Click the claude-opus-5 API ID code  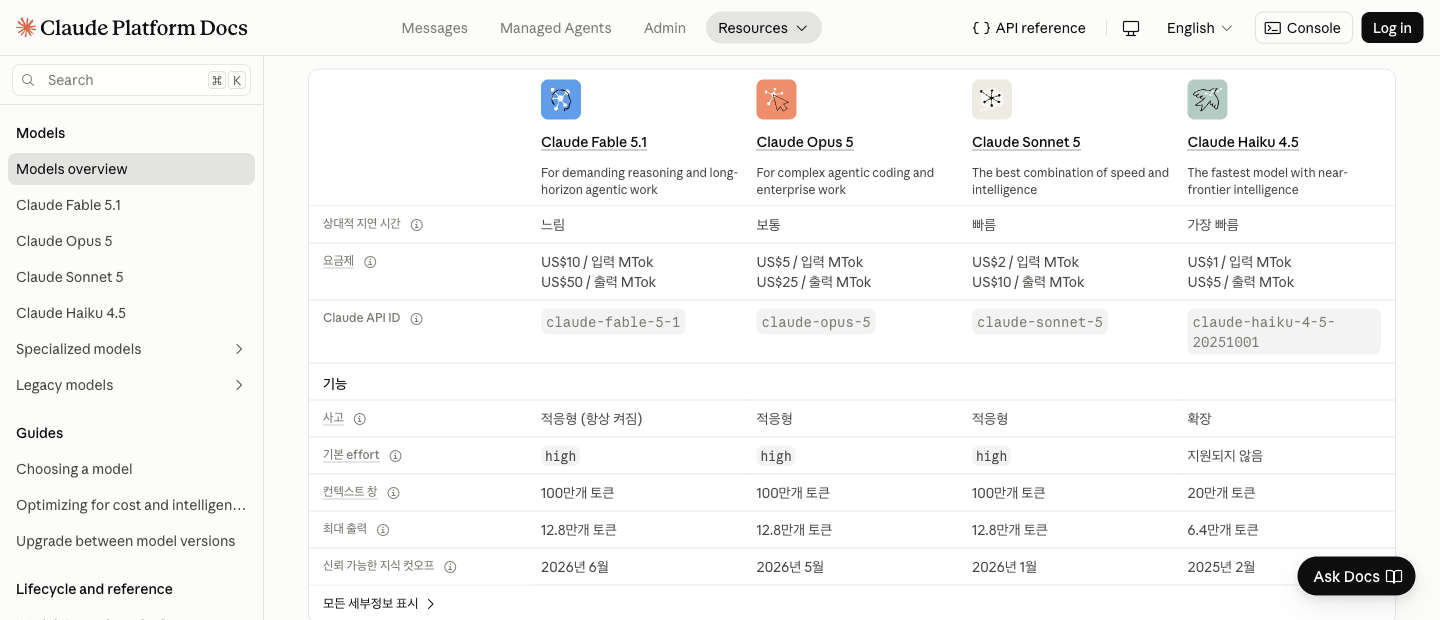point(816,322)
